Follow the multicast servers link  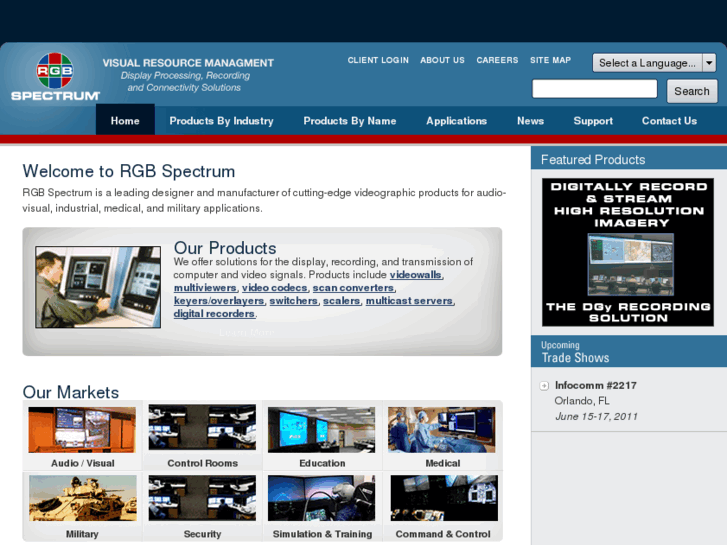(409, 301)
